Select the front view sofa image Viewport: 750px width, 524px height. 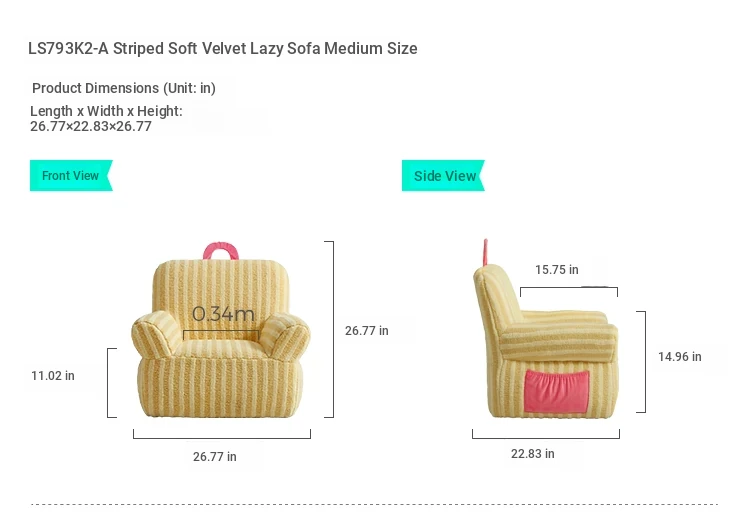click(221, 330)
